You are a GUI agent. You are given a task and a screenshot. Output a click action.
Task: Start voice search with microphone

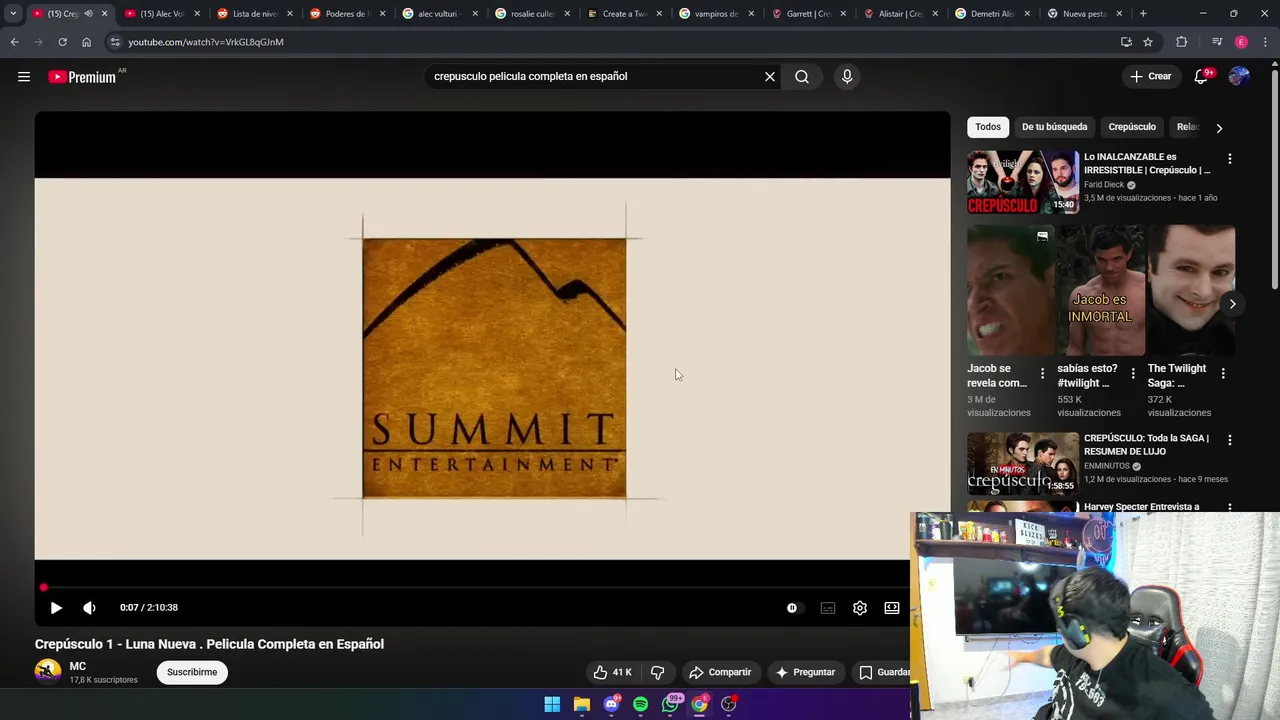point(847,76)
